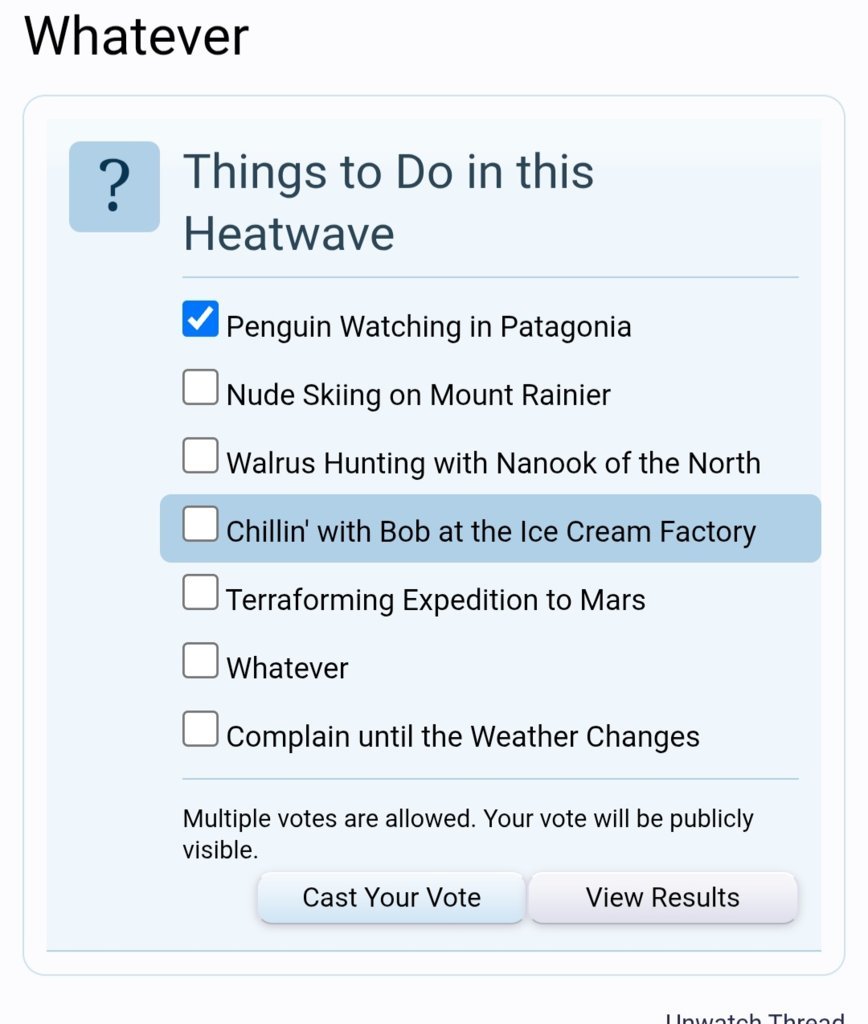
Task: Enable Terraforming Expedition to Mars option
Action: point(201,592)
